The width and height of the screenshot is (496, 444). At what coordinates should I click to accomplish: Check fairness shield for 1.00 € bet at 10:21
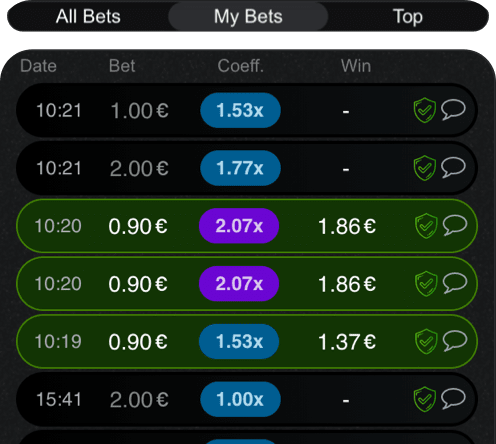[425, 110]
